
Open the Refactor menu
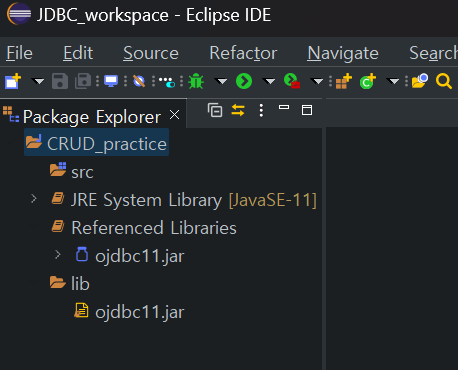pyautogui.click(x=243, y=53)
